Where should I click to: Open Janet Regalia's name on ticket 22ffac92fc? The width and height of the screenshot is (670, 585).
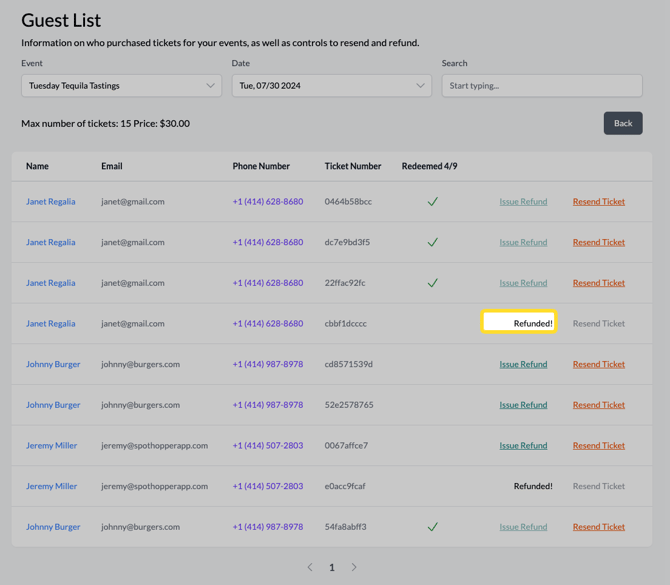click(x=50, y=283)
